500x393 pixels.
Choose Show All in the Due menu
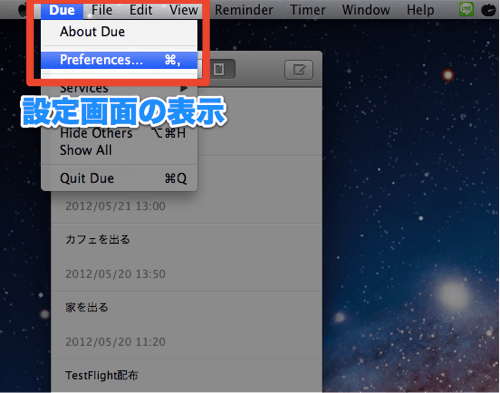(119, 150)
